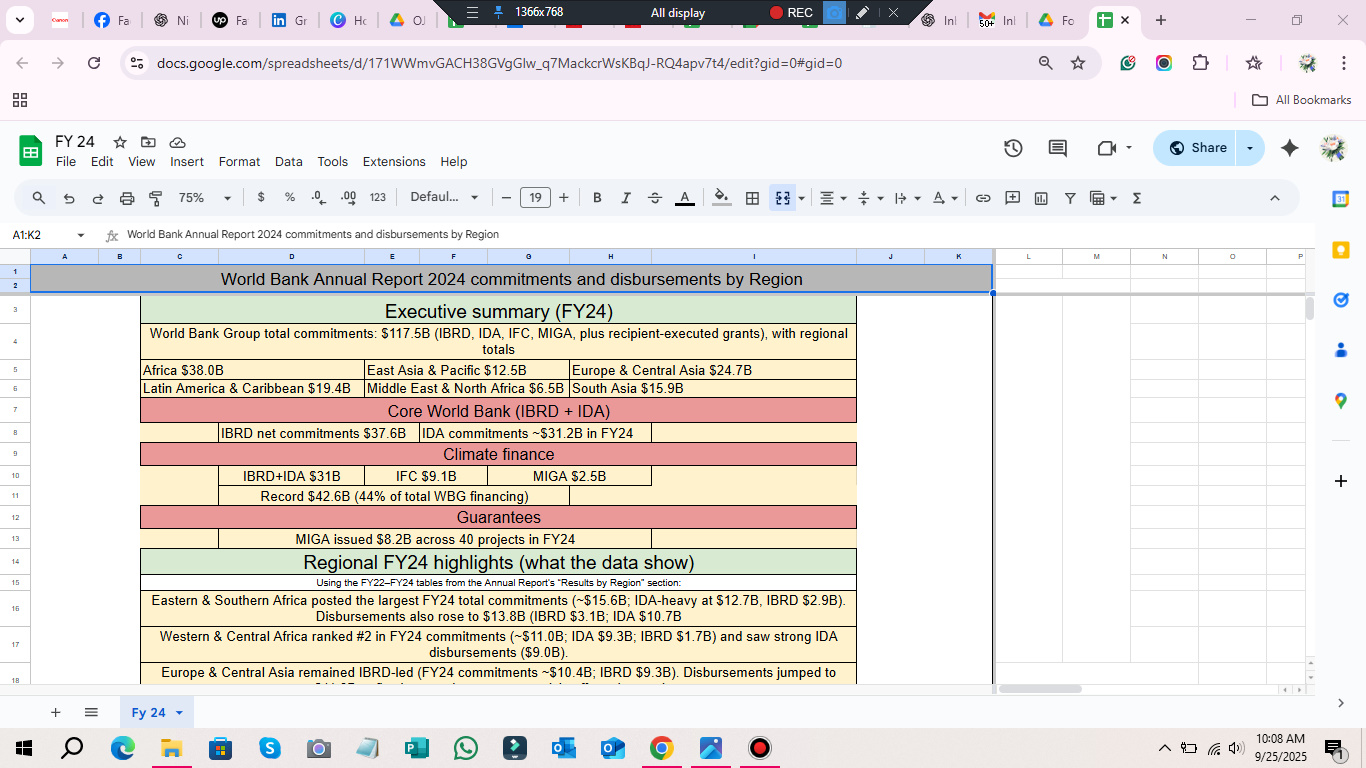Open the borders tool in toolbar

coord(752,198)
